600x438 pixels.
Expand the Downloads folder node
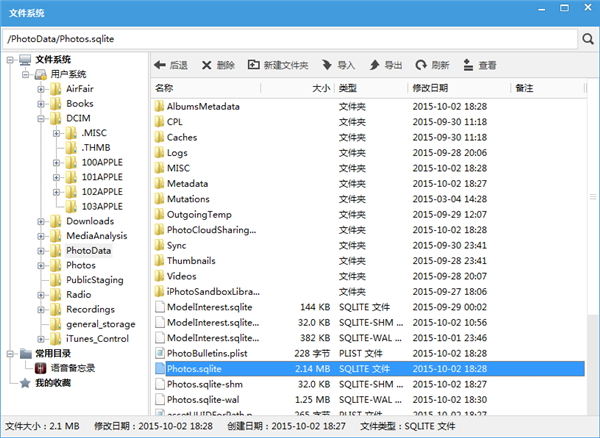pyautogui.click(x=41, y=221)
